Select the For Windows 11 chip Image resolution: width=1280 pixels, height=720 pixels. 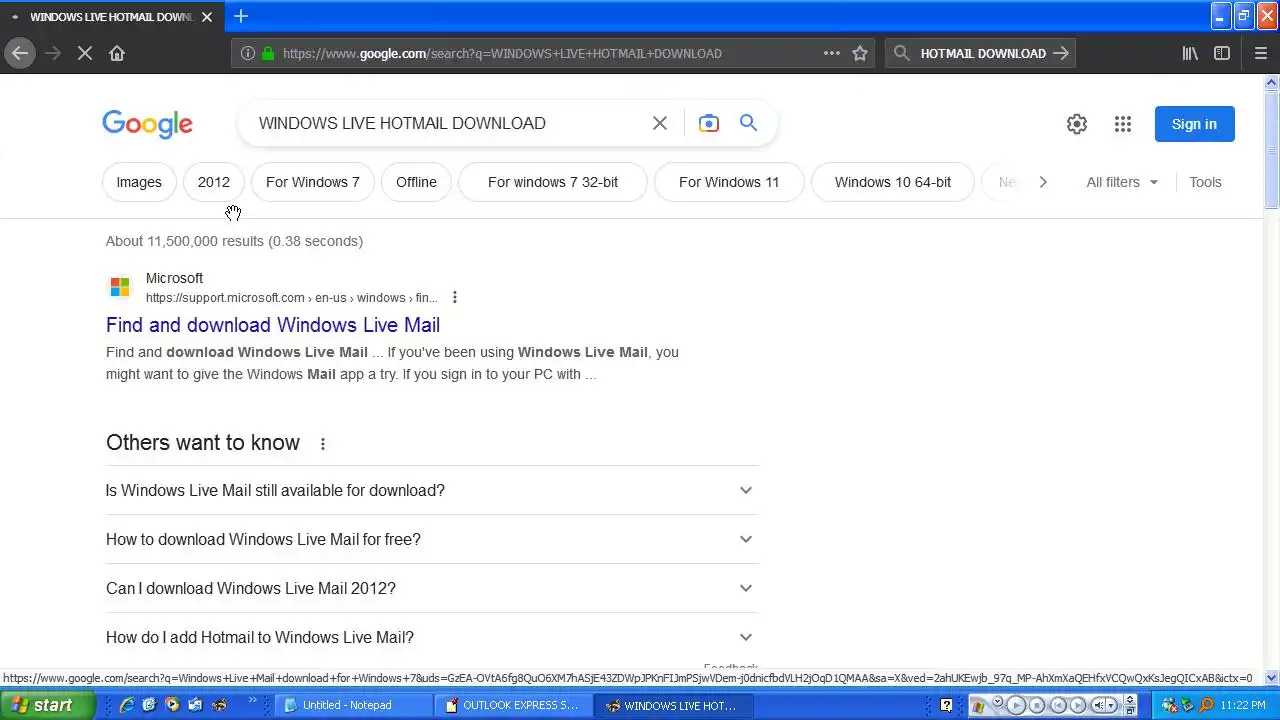point(729,182)
